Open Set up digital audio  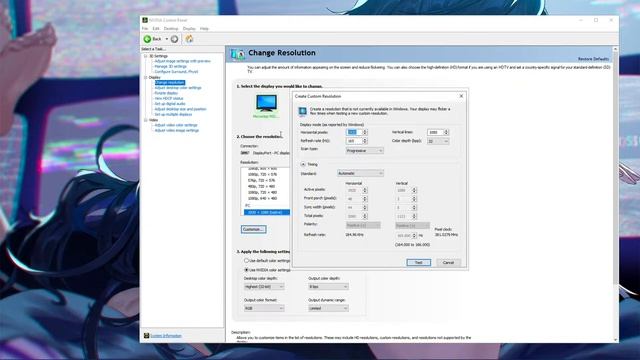pyautogui.click(x=170, y=104)
